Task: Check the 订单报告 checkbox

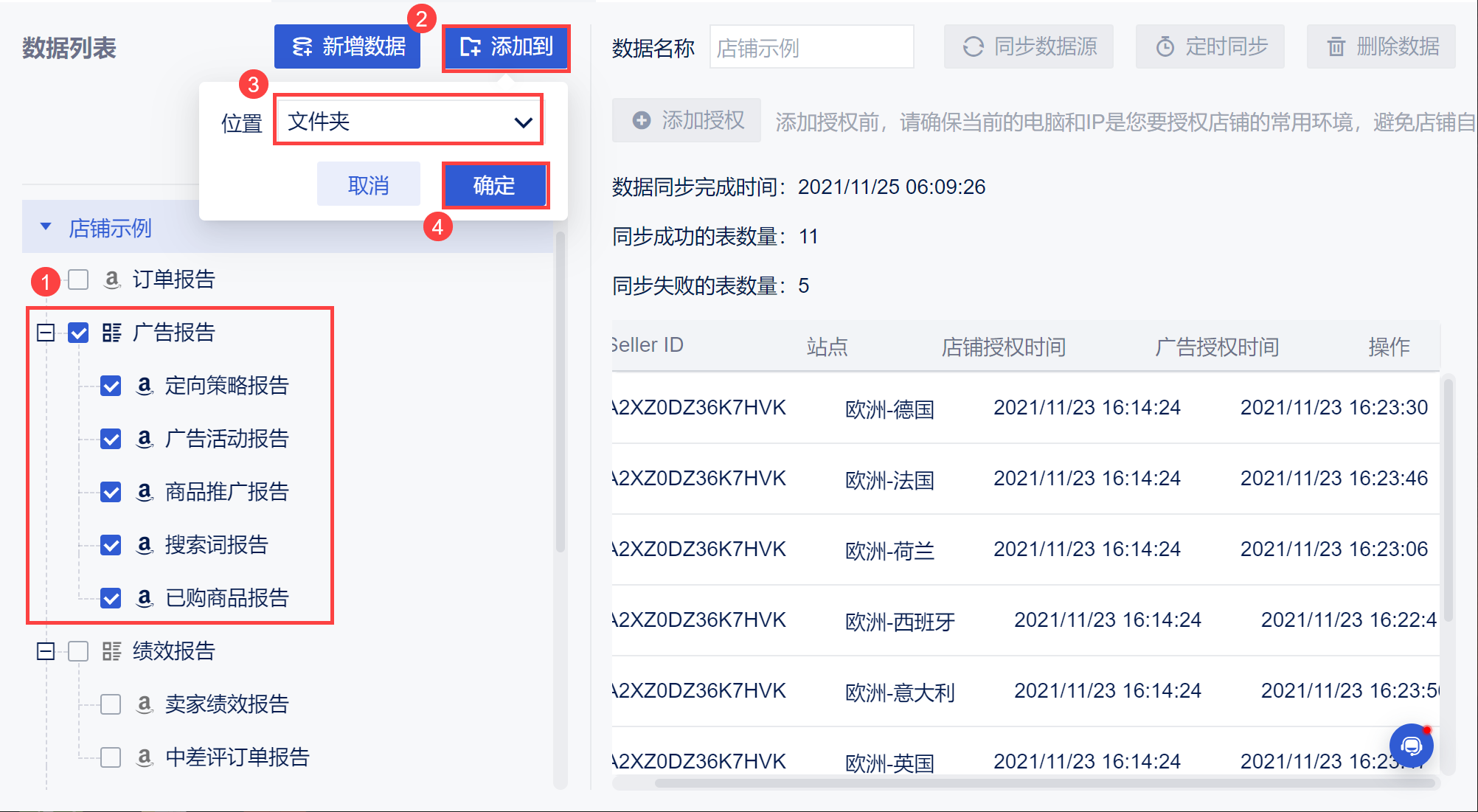Action: tap(78, 280)
